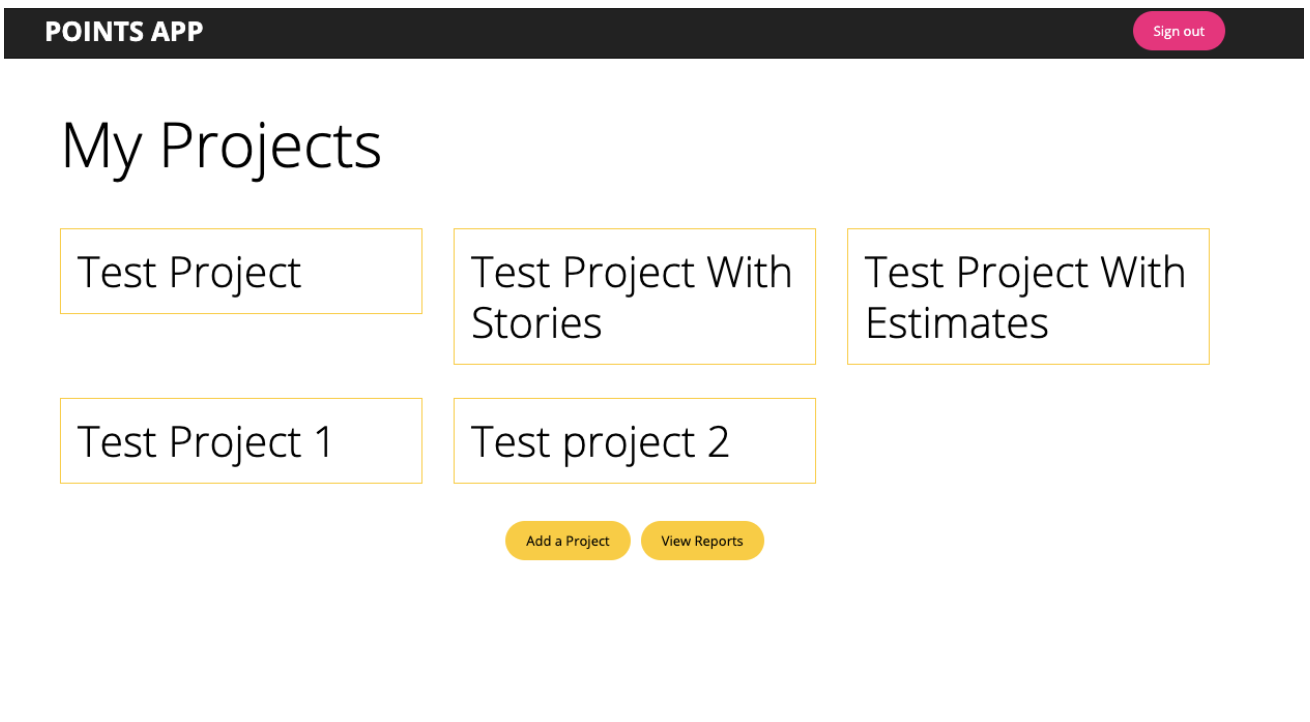Click the word Estimates in project title
This screenshot has height=722, width=1310.
[957, 323]
